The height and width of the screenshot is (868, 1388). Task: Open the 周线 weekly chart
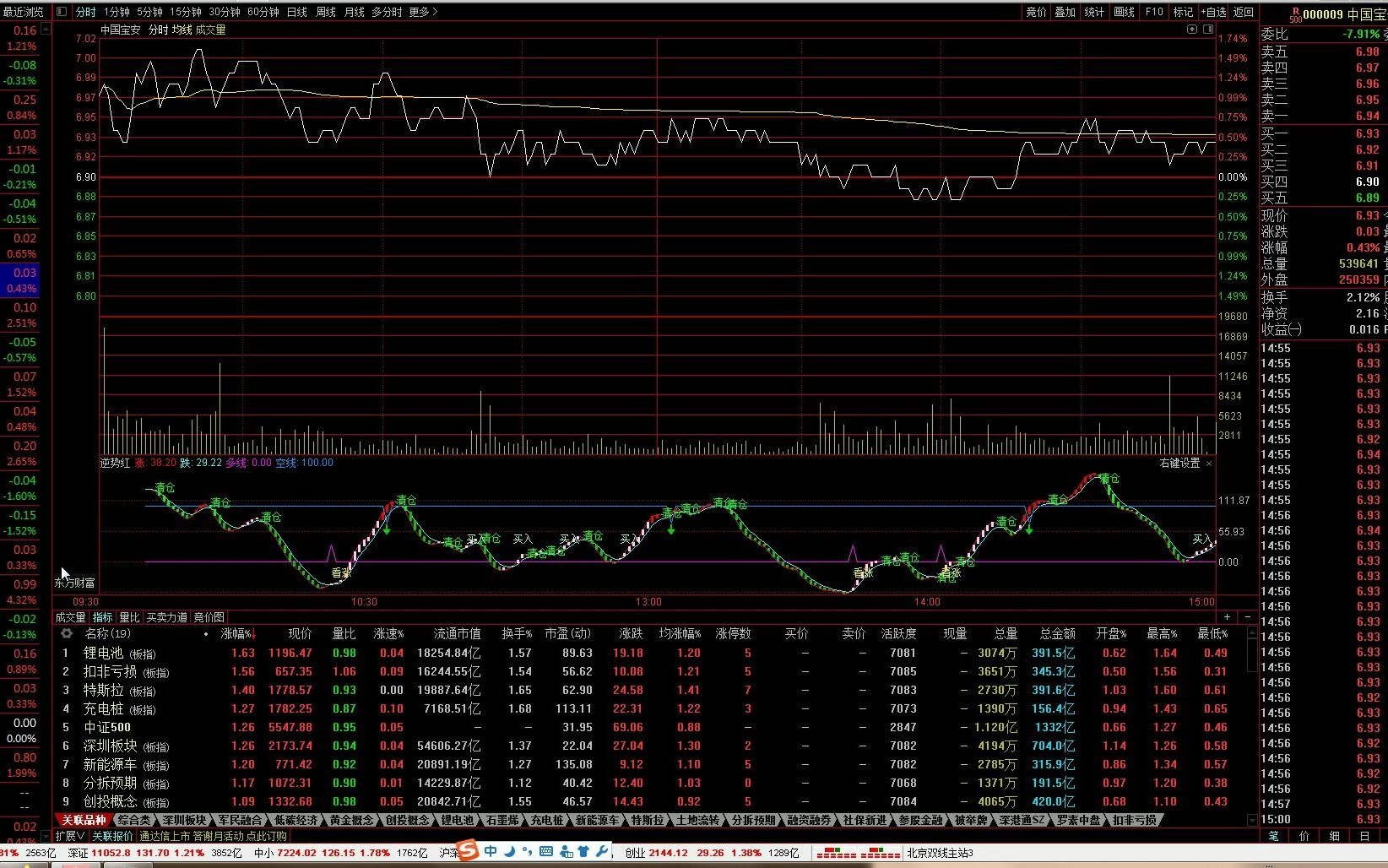326,12
